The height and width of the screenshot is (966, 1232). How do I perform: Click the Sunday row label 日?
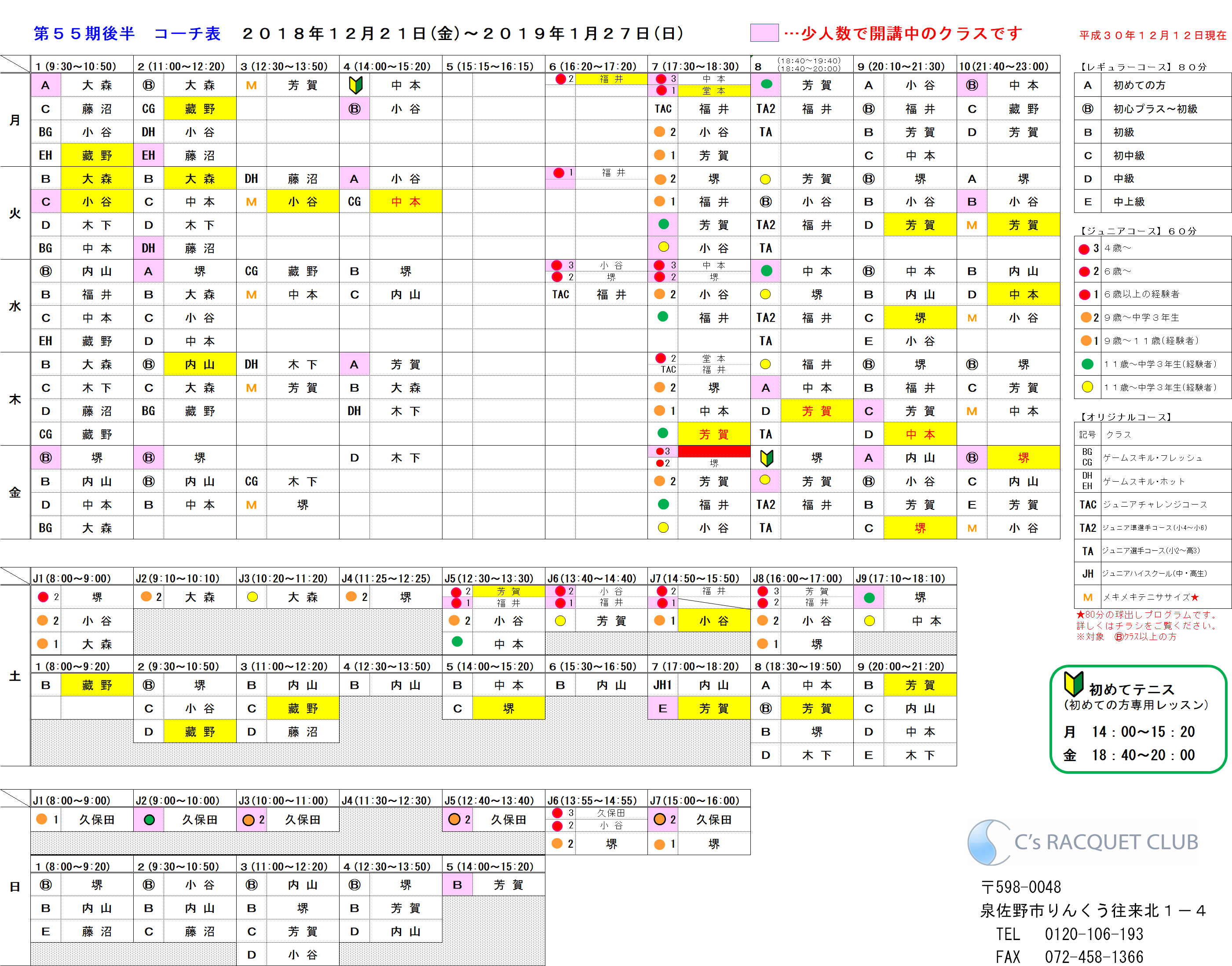[15, 886]
